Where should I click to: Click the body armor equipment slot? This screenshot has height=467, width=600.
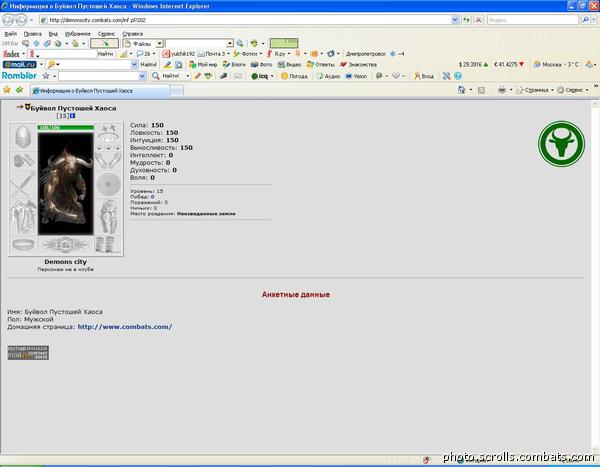tap(23, 217)
